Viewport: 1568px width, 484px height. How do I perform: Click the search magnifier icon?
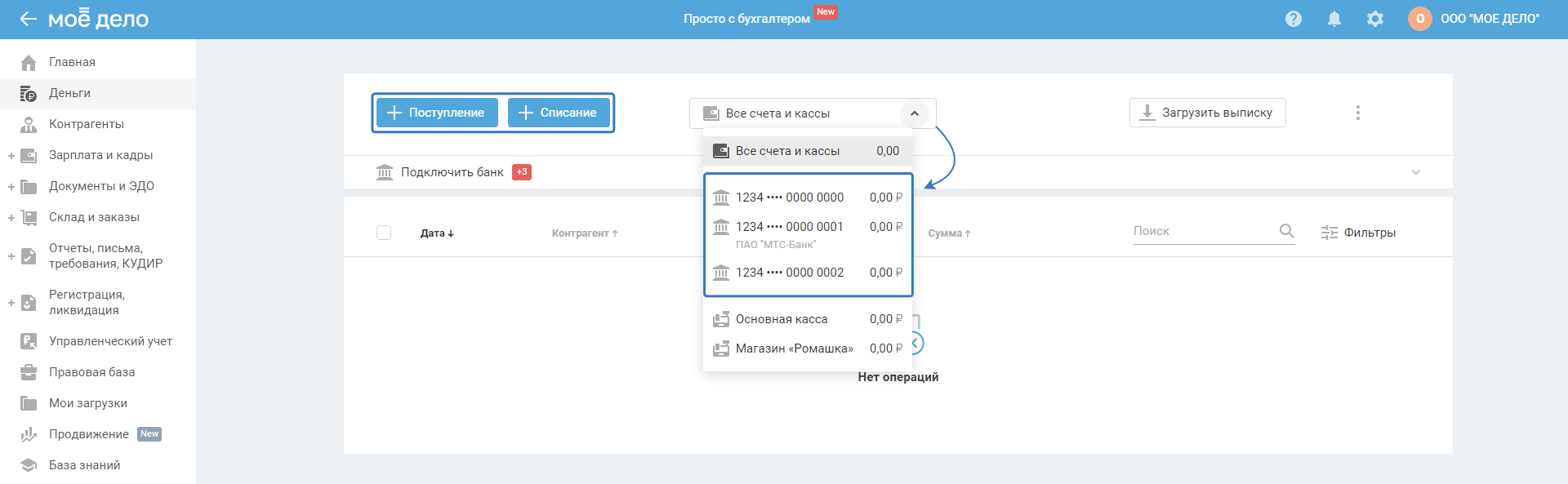1286,231
